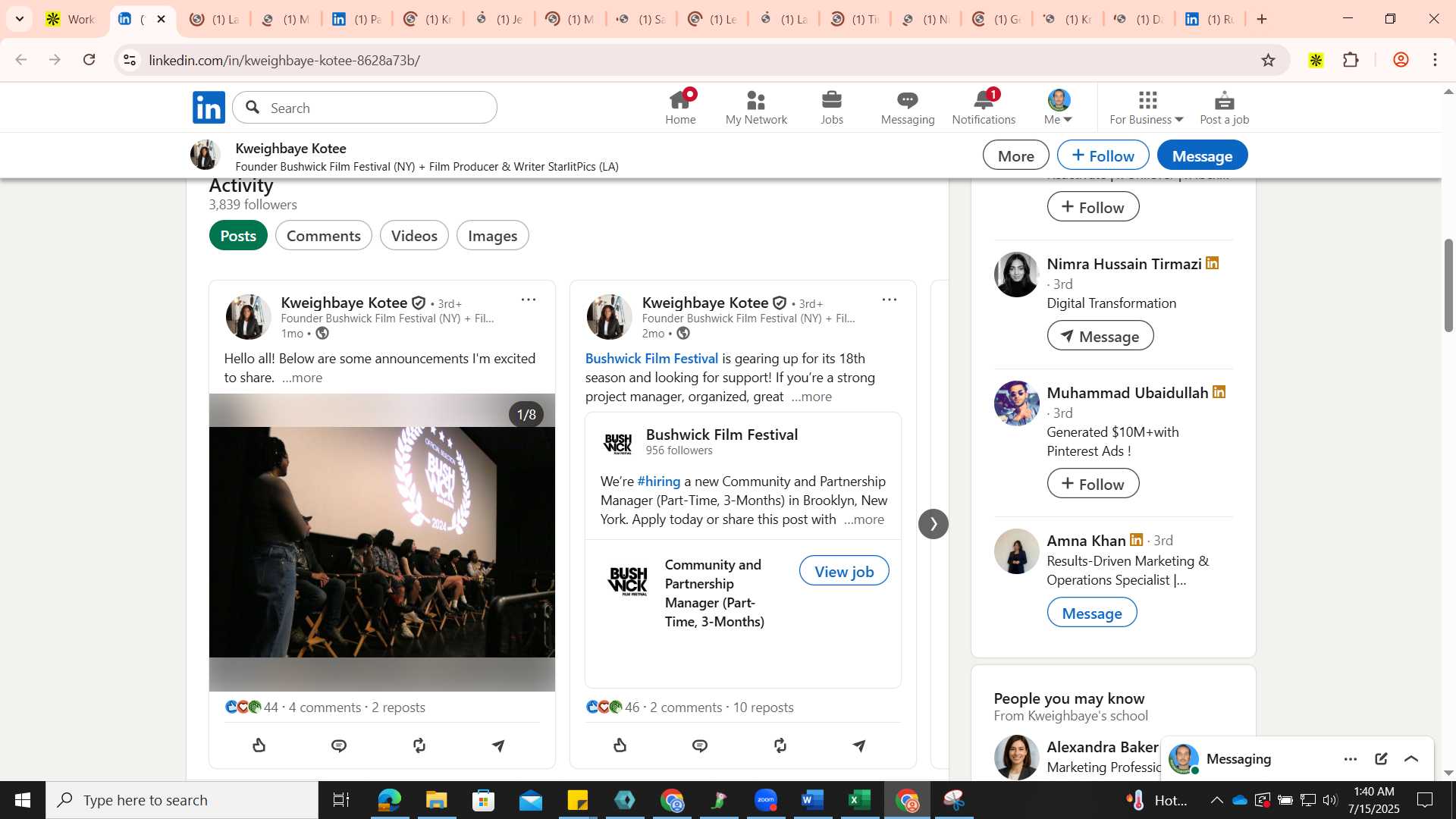
Task: Open Muhammad Ubaidullah profile name
Action: coord(1127,393)
